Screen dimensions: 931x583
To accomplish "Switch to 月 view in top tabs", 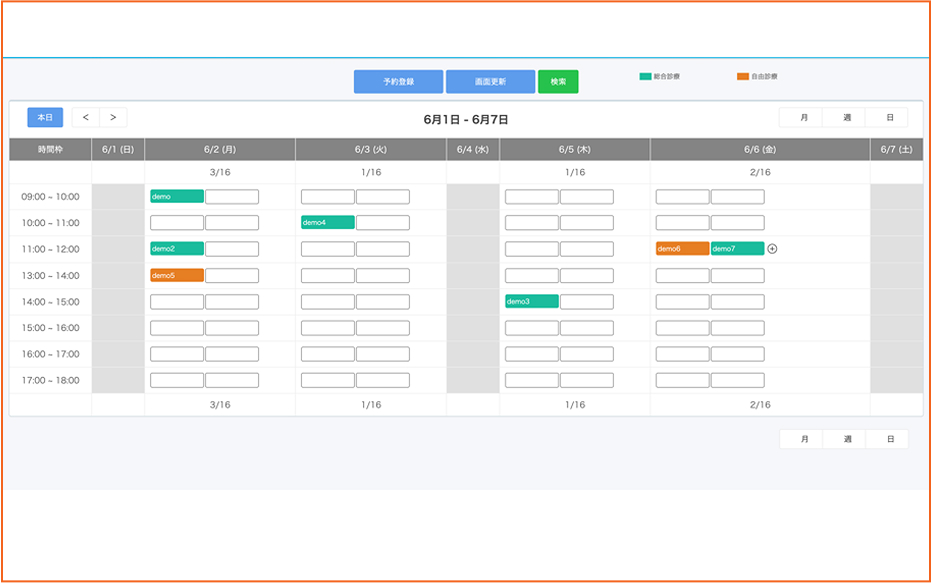I will click(x=804, y=118).
